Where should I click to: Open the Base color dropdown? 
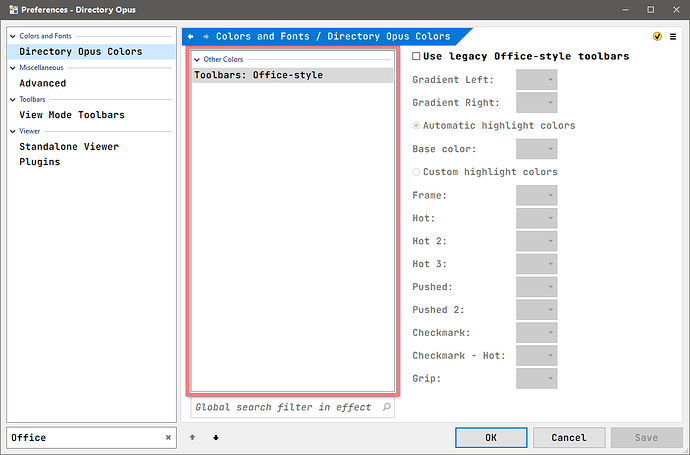coord(536,149)
